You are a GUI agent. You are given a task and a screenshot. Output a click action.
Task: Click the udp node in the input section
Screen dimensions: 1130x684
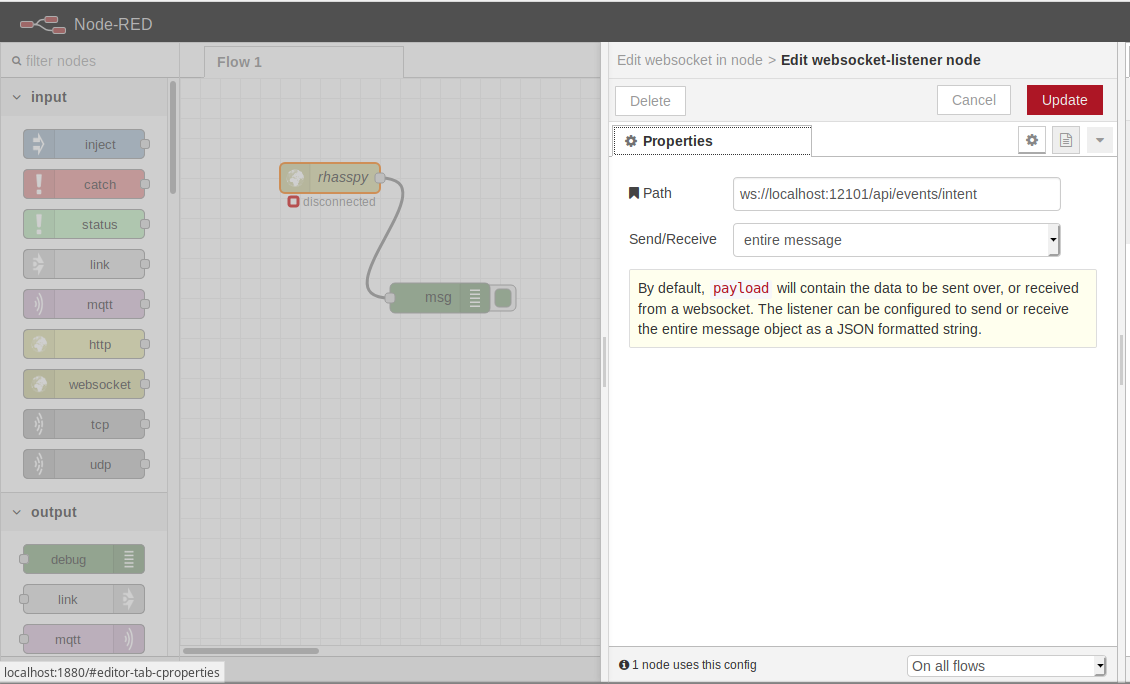(84, 464)
